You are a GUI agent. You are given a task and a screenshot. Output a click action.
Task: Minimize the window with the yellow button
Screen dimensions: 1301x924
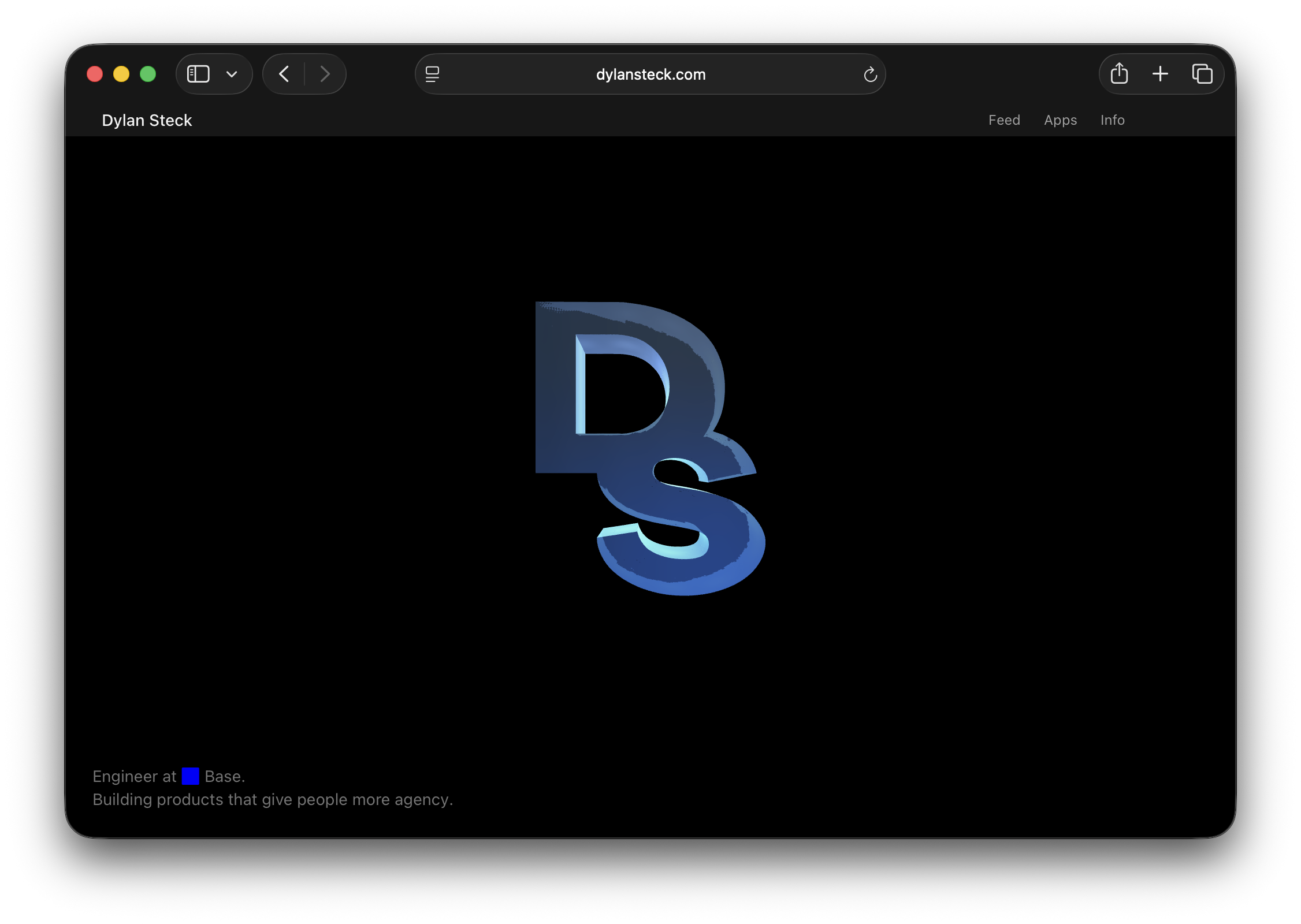pyautogui.click(x=121, y=74)
